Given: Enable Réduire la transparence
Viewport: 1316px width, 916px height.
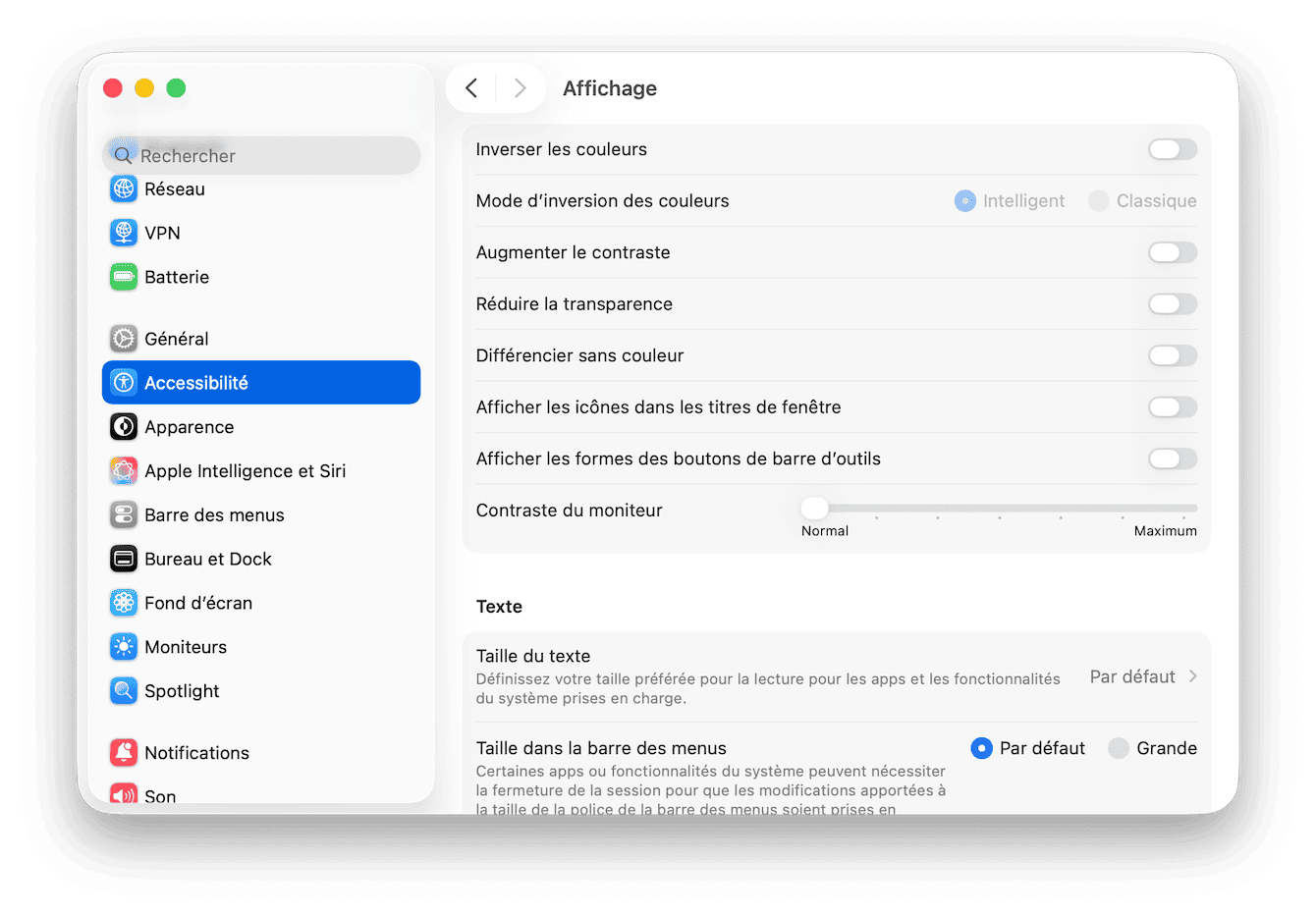Looking at the screenshot, I should 1172,303.
